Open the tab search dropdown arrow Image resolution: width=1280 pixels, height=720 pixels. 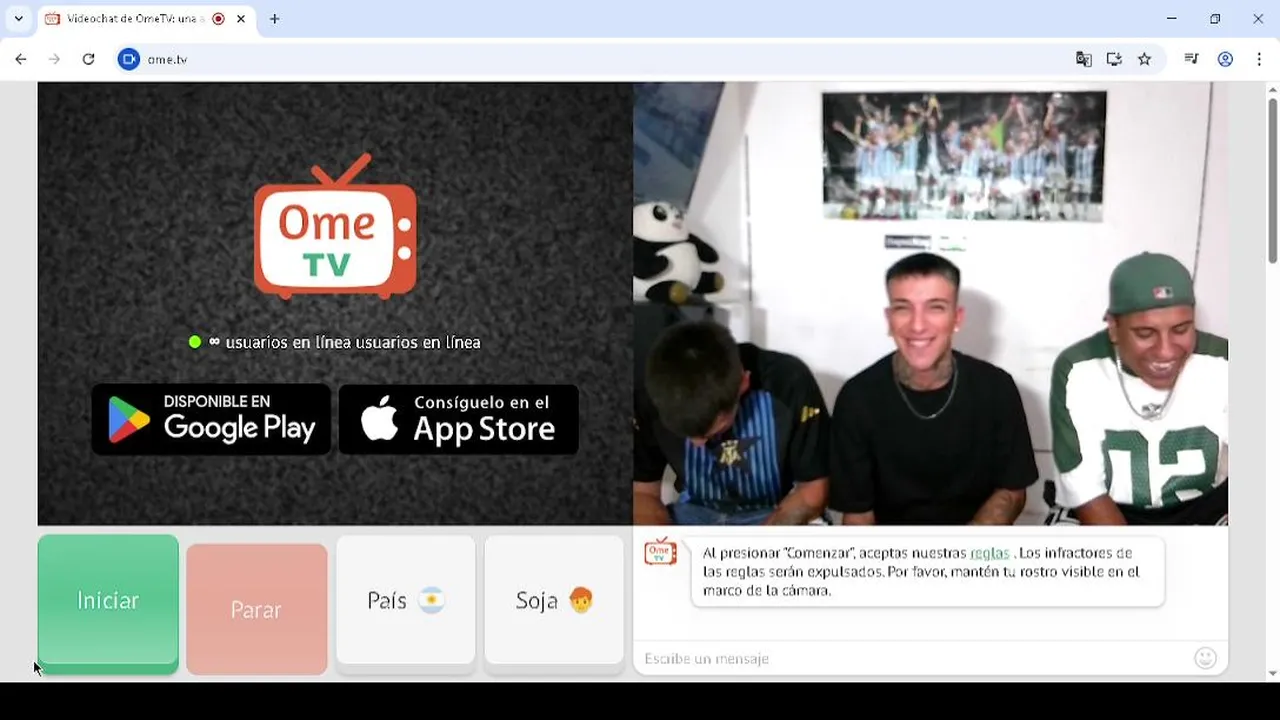(18, 19)
